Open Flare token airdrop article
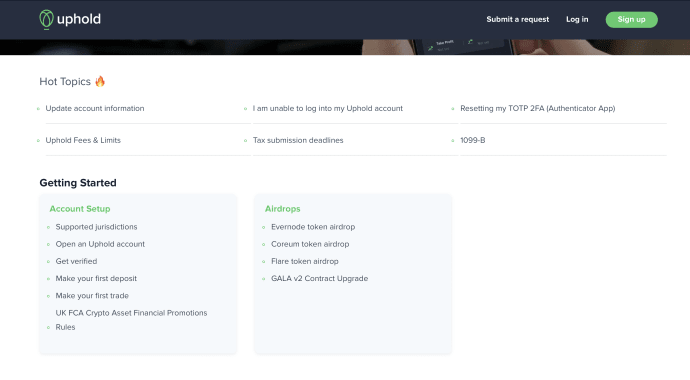This screenshot has height=380, width=690. [305, 261]
